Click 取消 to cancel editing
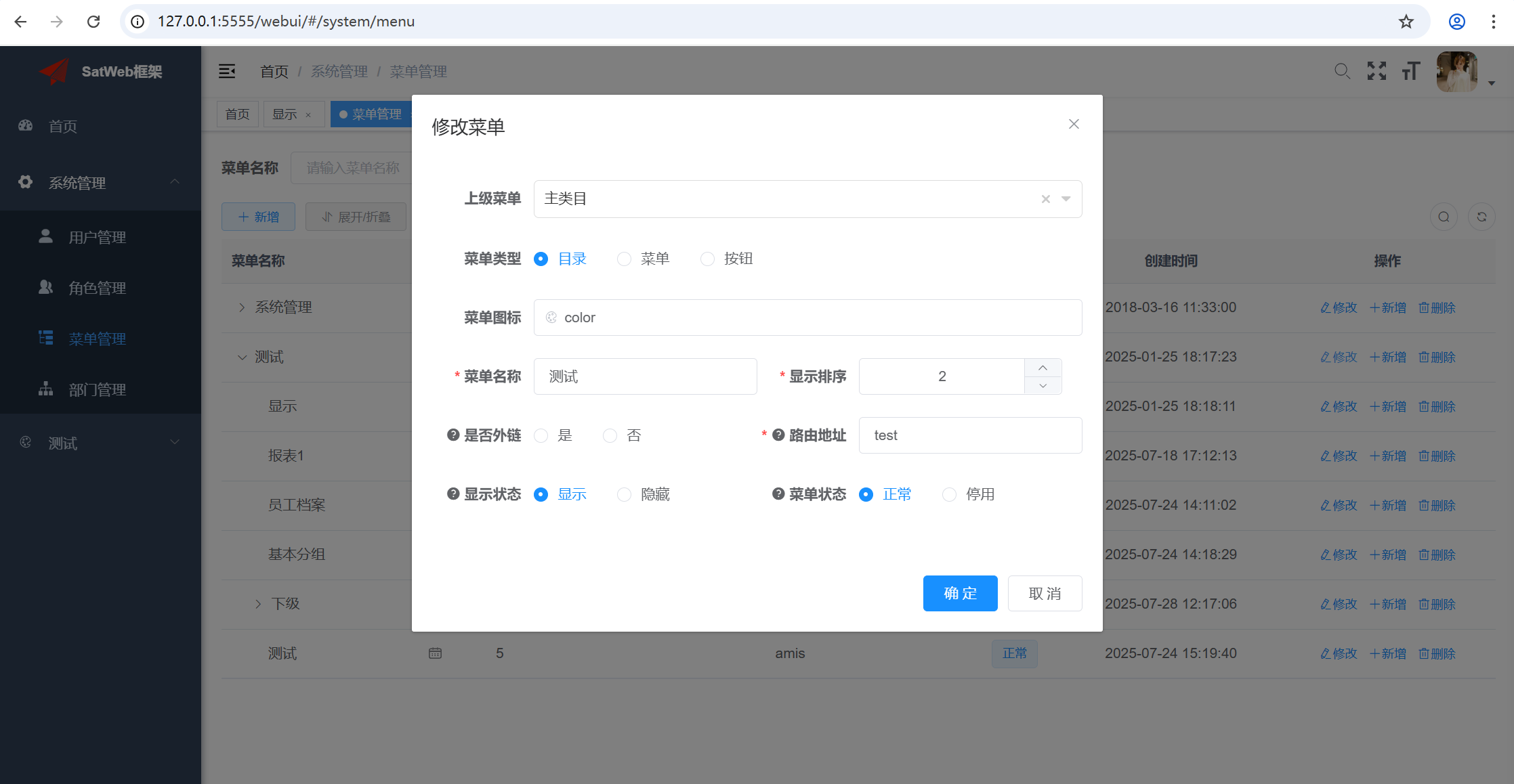This screenshot has width=1514, height=784. pyautogui.click(x=1044, y=594)
